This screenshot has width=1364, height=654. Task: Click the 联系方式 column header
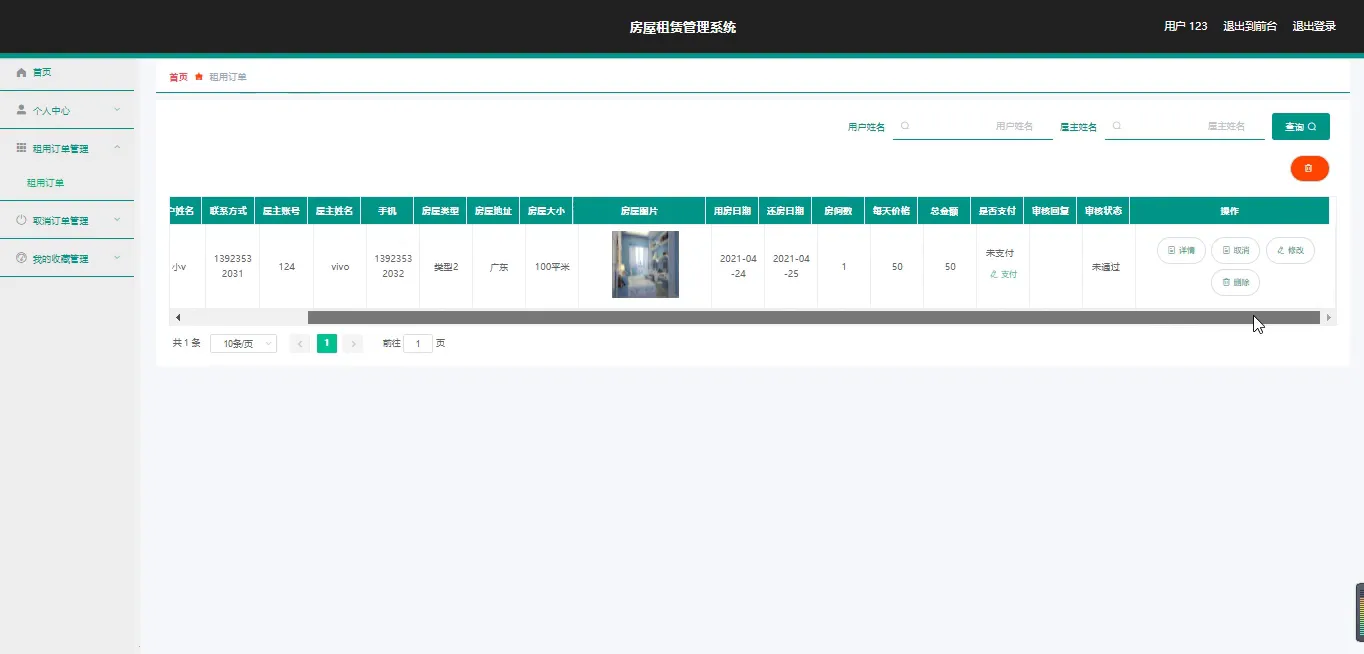point(228,211)
